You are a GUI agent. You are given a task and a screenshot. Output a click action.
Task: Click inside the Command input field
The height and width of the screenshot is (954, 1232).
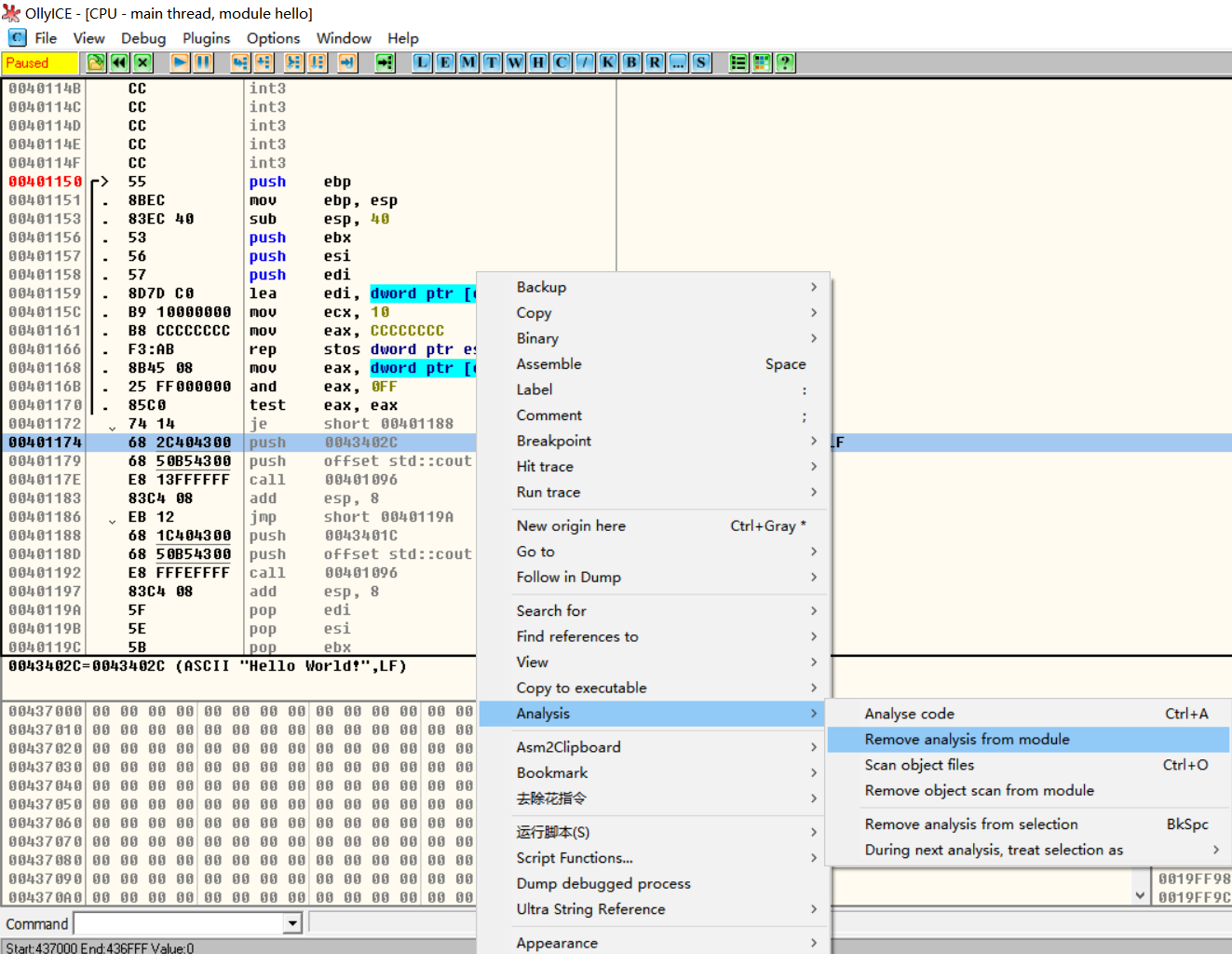[x=177, y=923]
